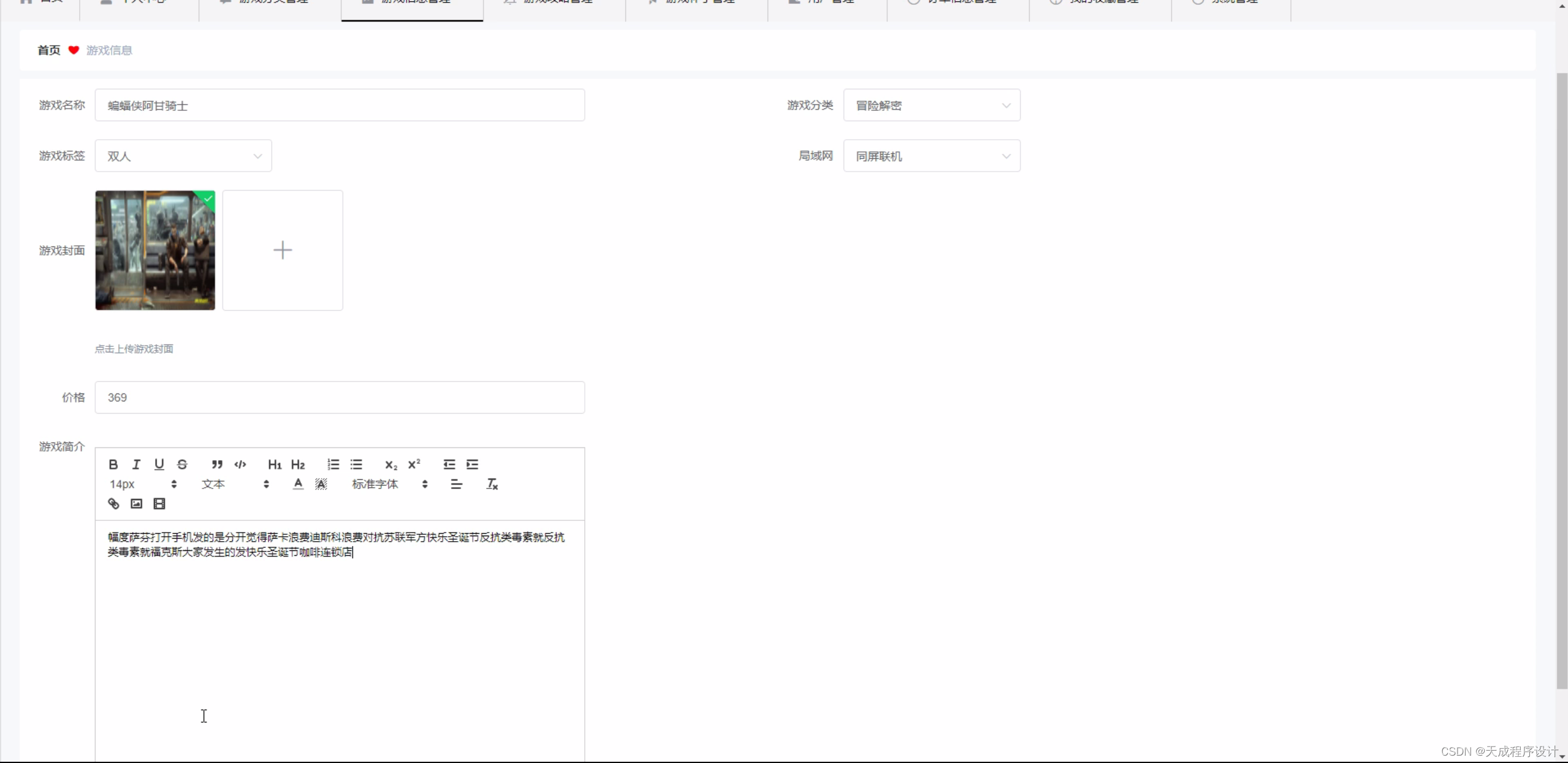The height and width of the screenshot is (763, 1568).
Task: Insert a video into the editor
Action: tap(159, 503)
